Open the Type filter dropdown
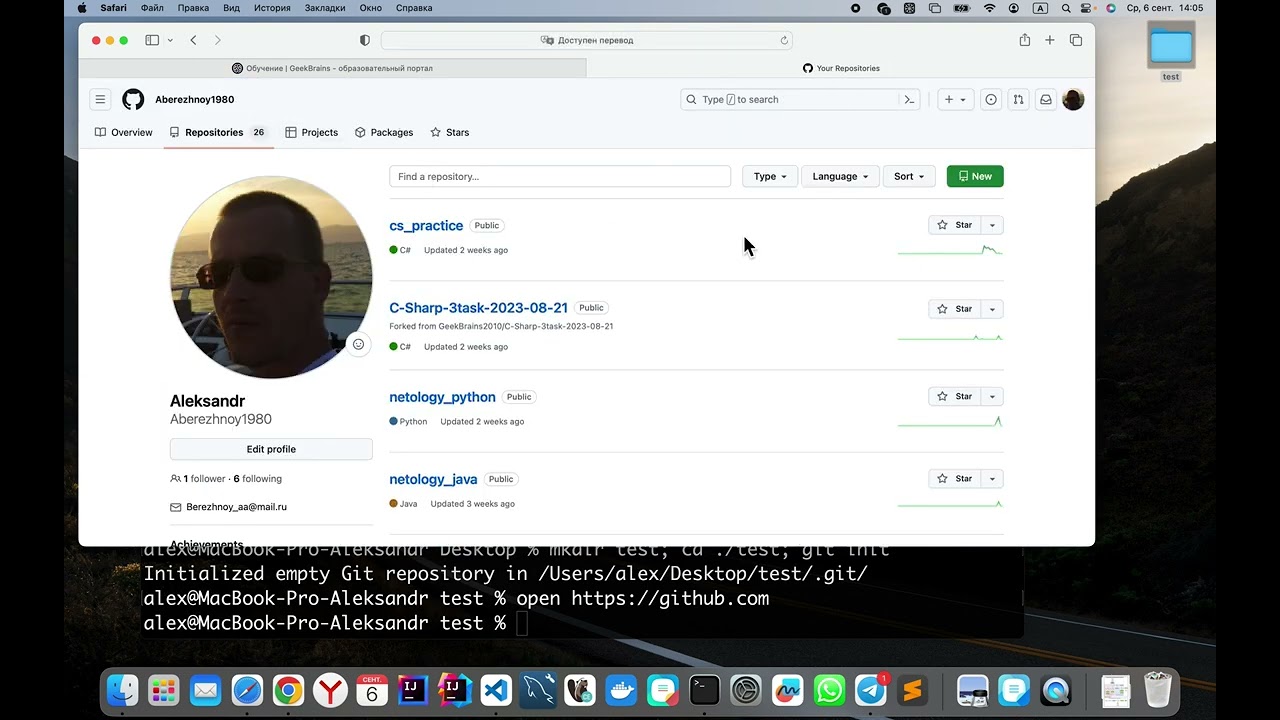This screenshot has width=1280, height=720. click(770, 176)
